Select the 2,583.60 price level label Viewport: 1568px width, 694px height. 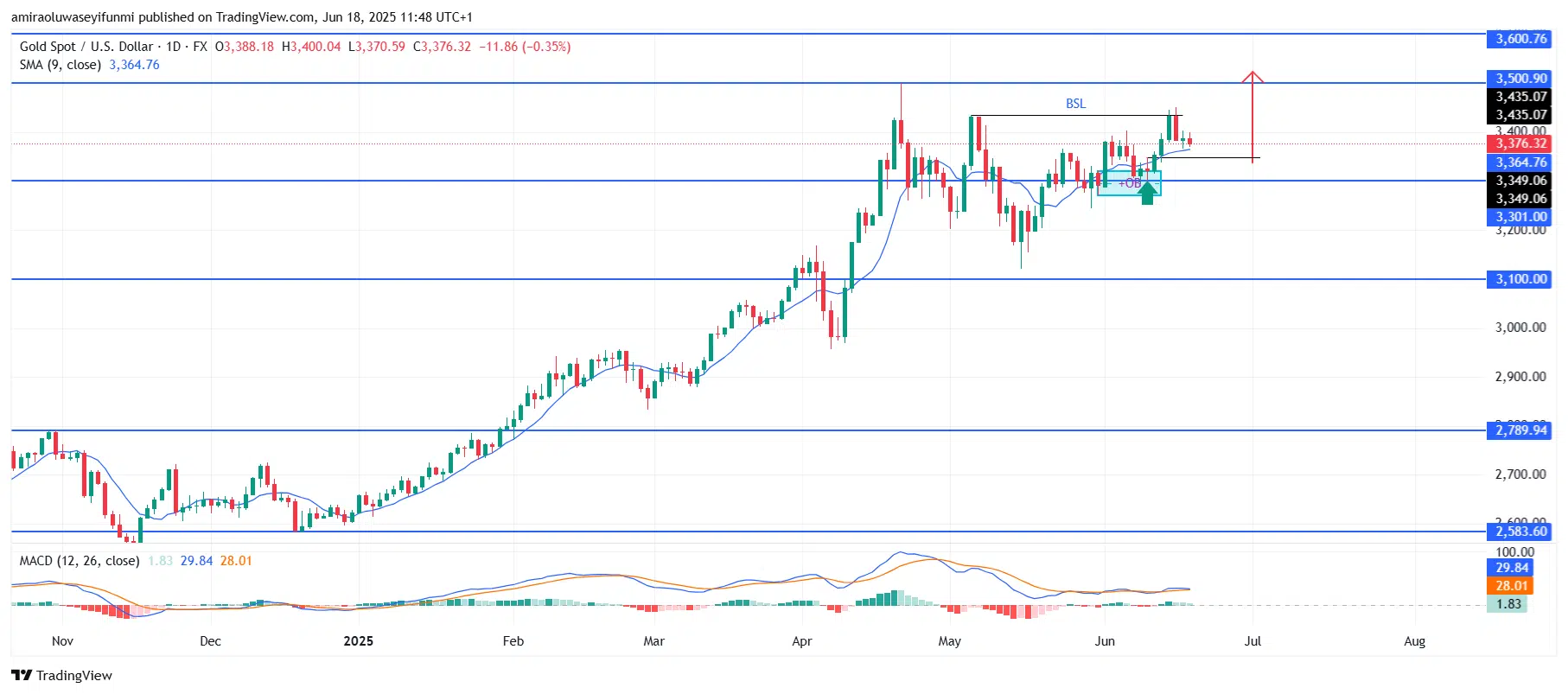tap(1520, 532)
